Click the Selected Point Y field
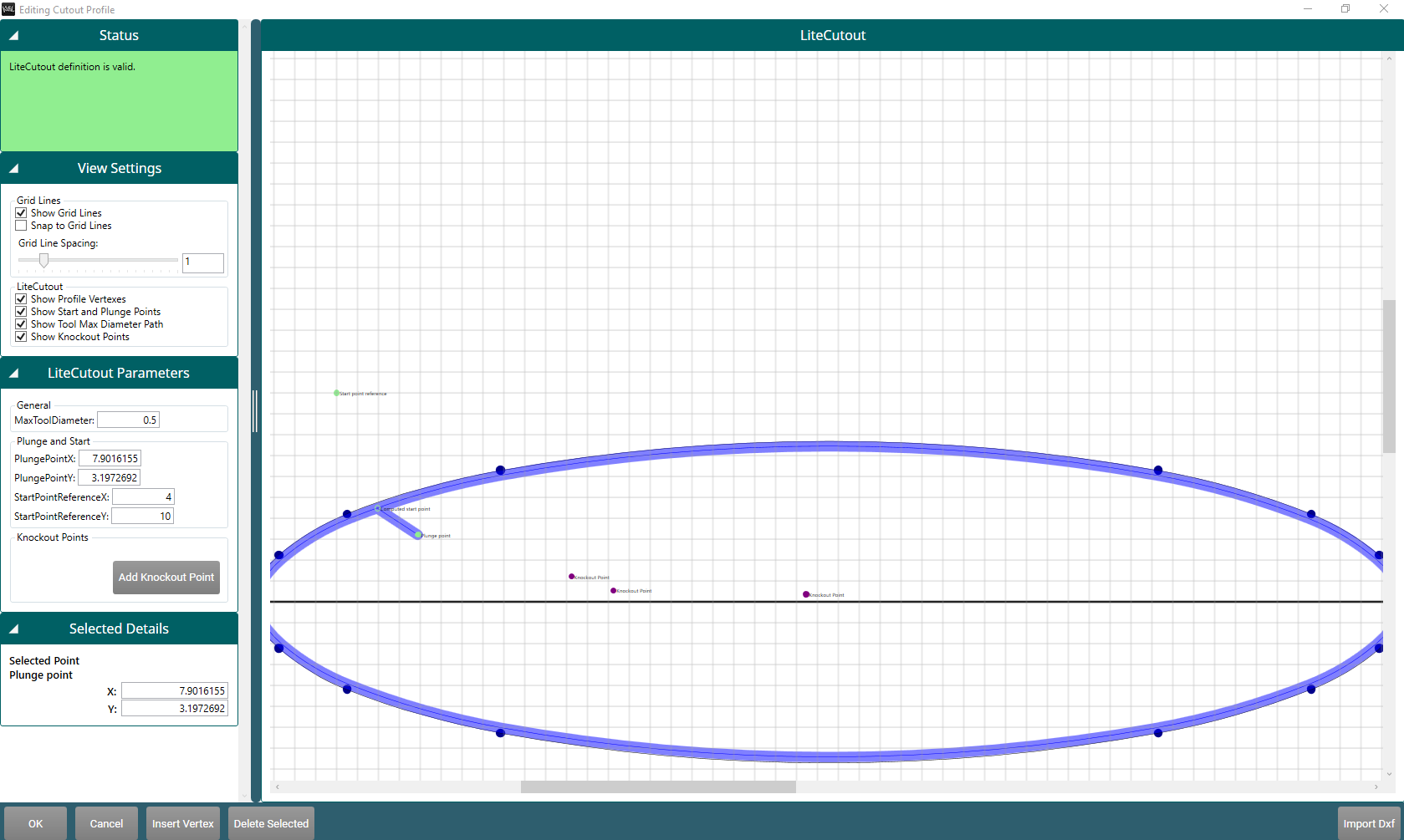The image size is (1404, 840). click(175, 709)
